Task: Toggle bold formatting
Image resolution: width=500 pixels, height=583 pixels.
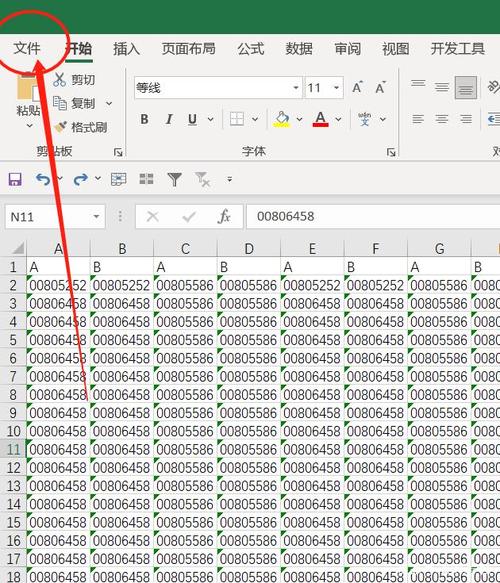Action: coord(145,119)
